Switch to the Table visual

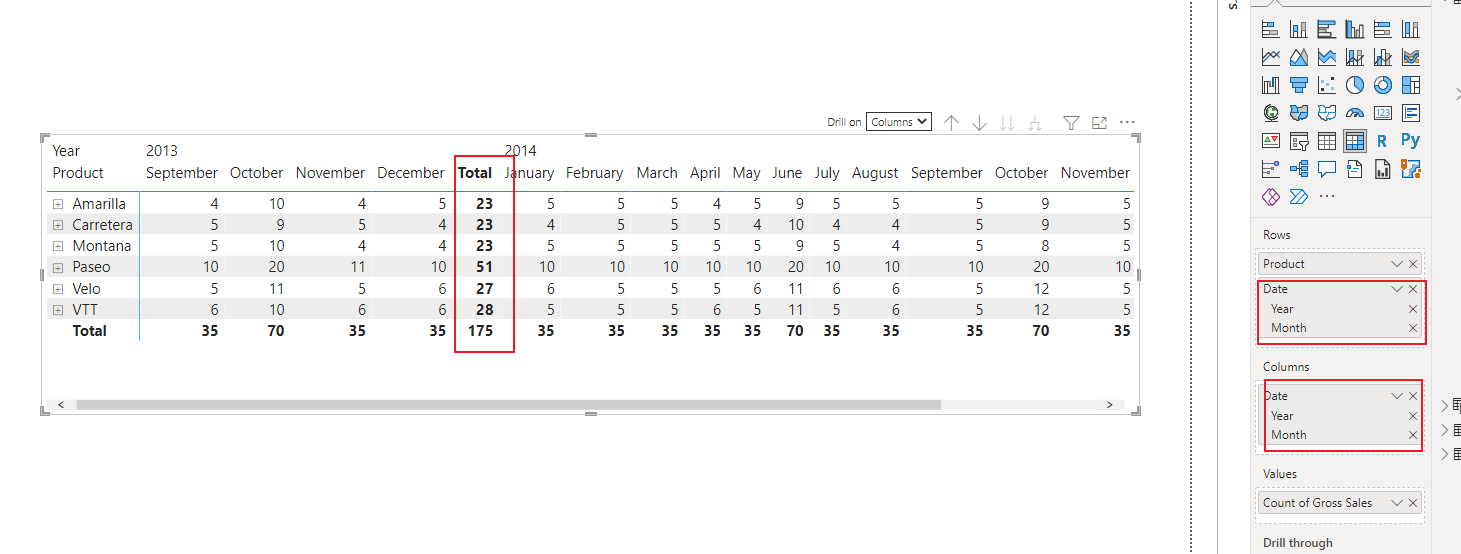(x=1327, y=141)
